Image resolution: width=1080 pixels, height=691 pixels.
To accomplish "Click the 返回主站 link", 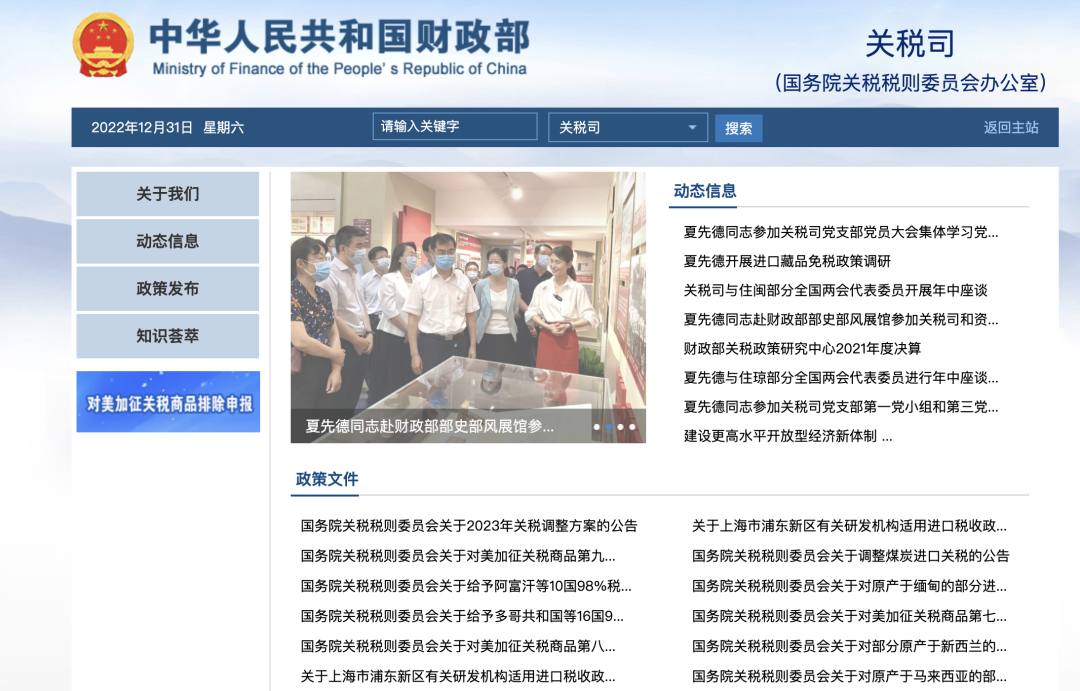I will pyautogui.click(x=1011, y=127).
